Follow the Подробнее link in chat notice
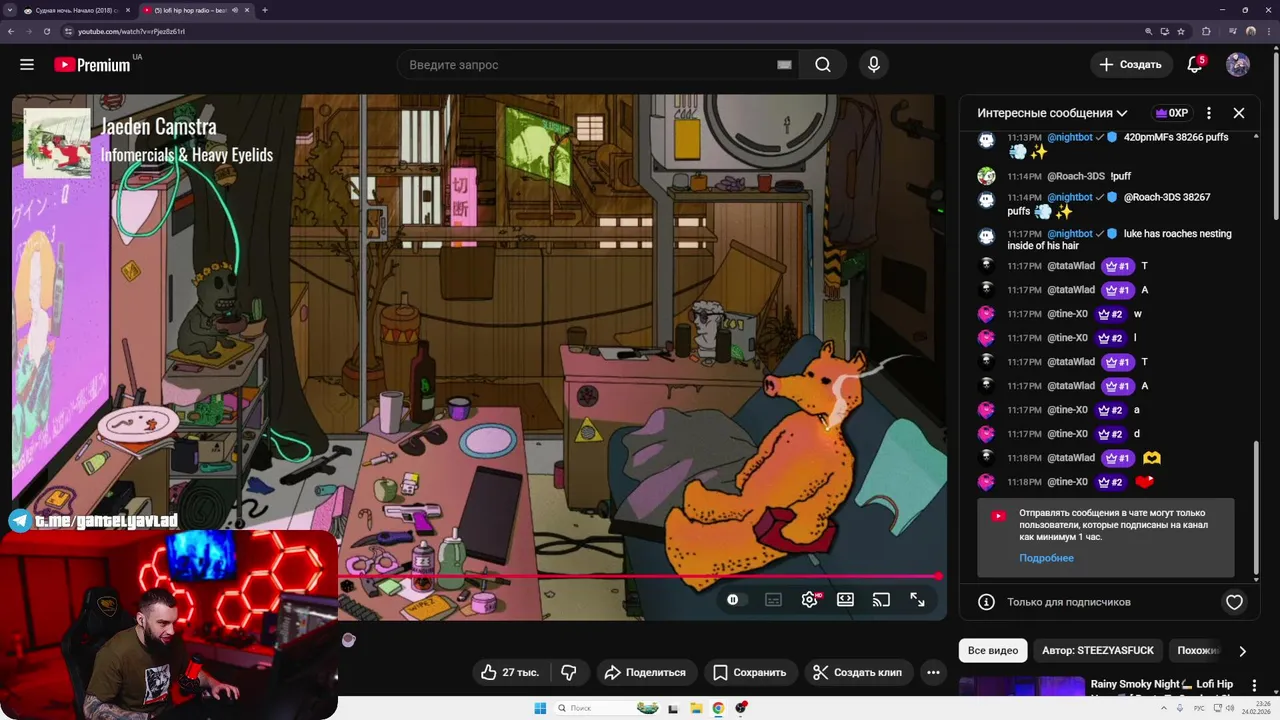Screen dimensions: 1280x720 click(1046, 558)
